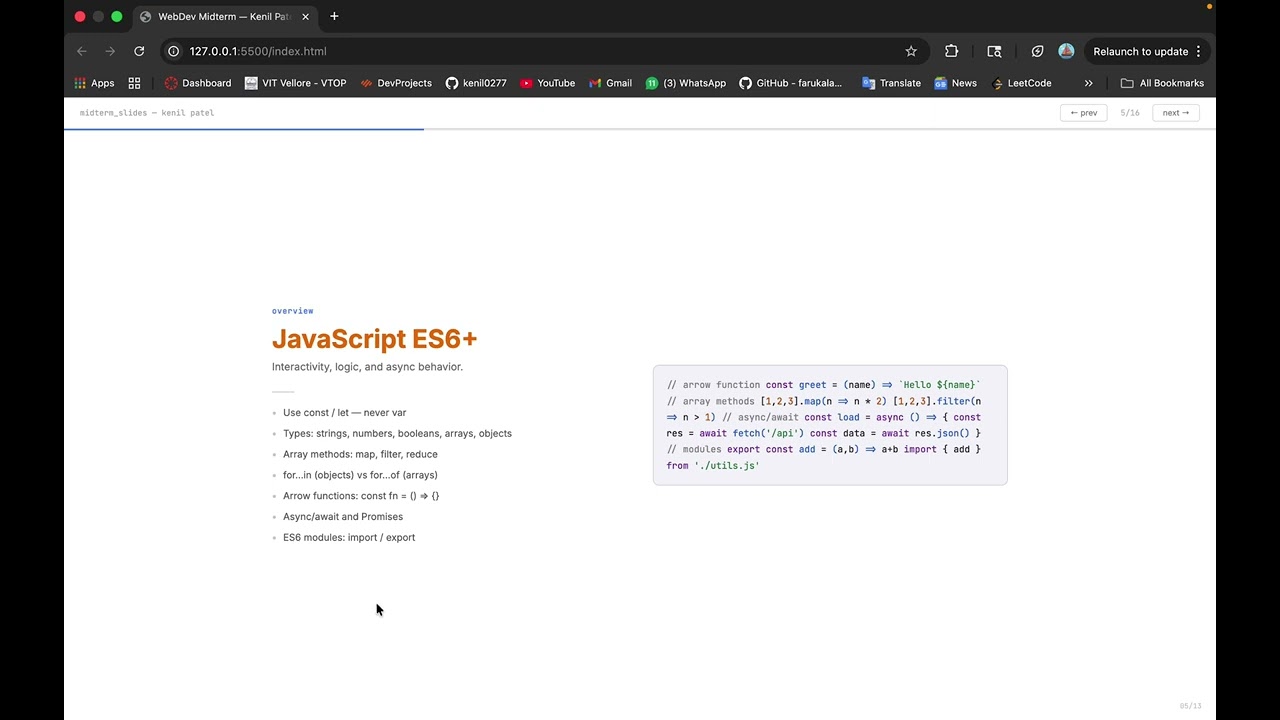The image size is (1280, 720).
Task: Go to previous slide with prev button
Action: click(1083, 113)
